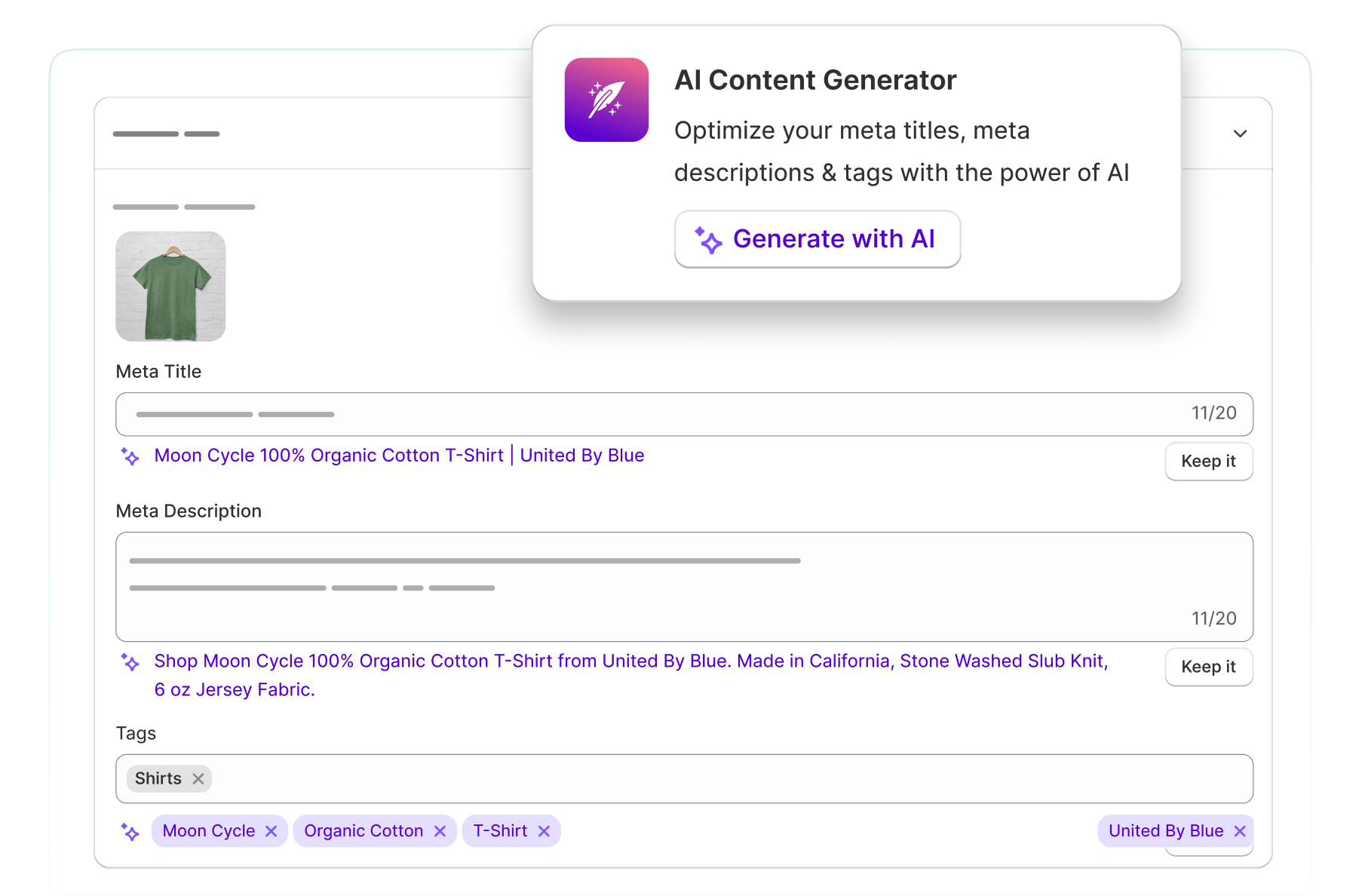The image size is (1359, 896).
Task: Click the Moon Cycle tag chip label
Action: (x=209, y=831)
